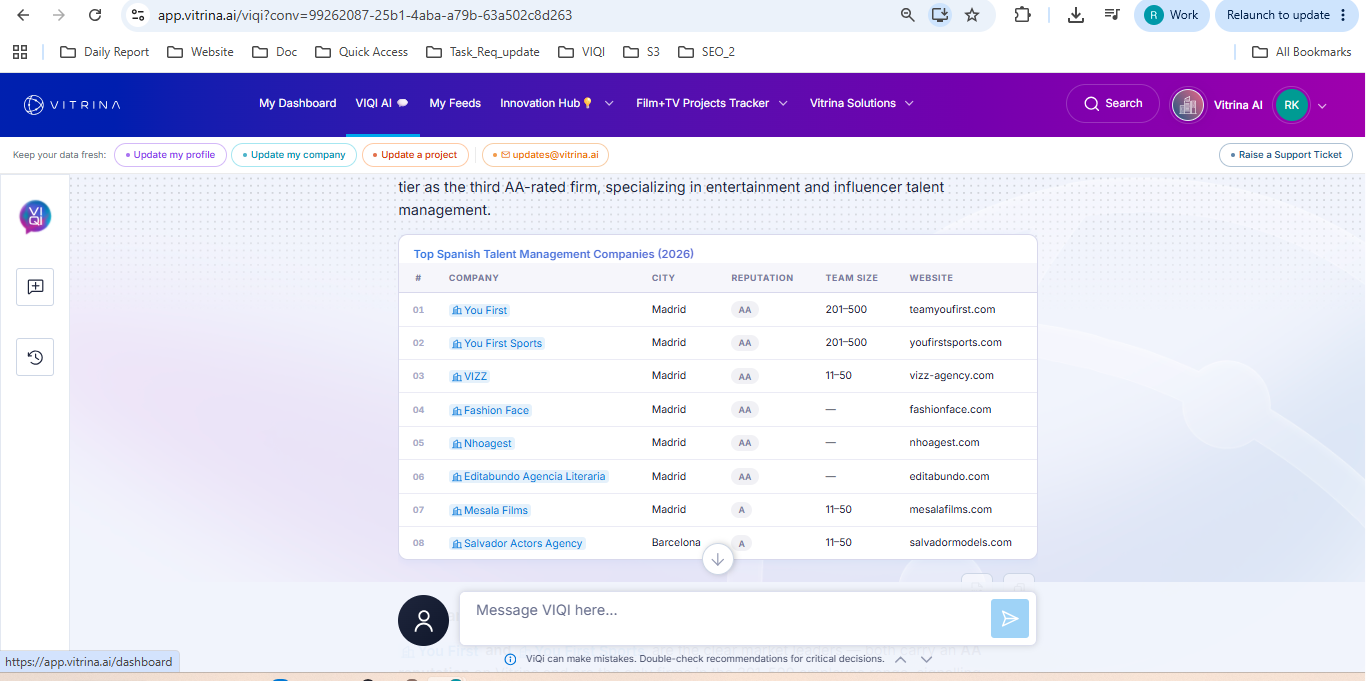Open the My Feeds tab

tap(455, 104)
